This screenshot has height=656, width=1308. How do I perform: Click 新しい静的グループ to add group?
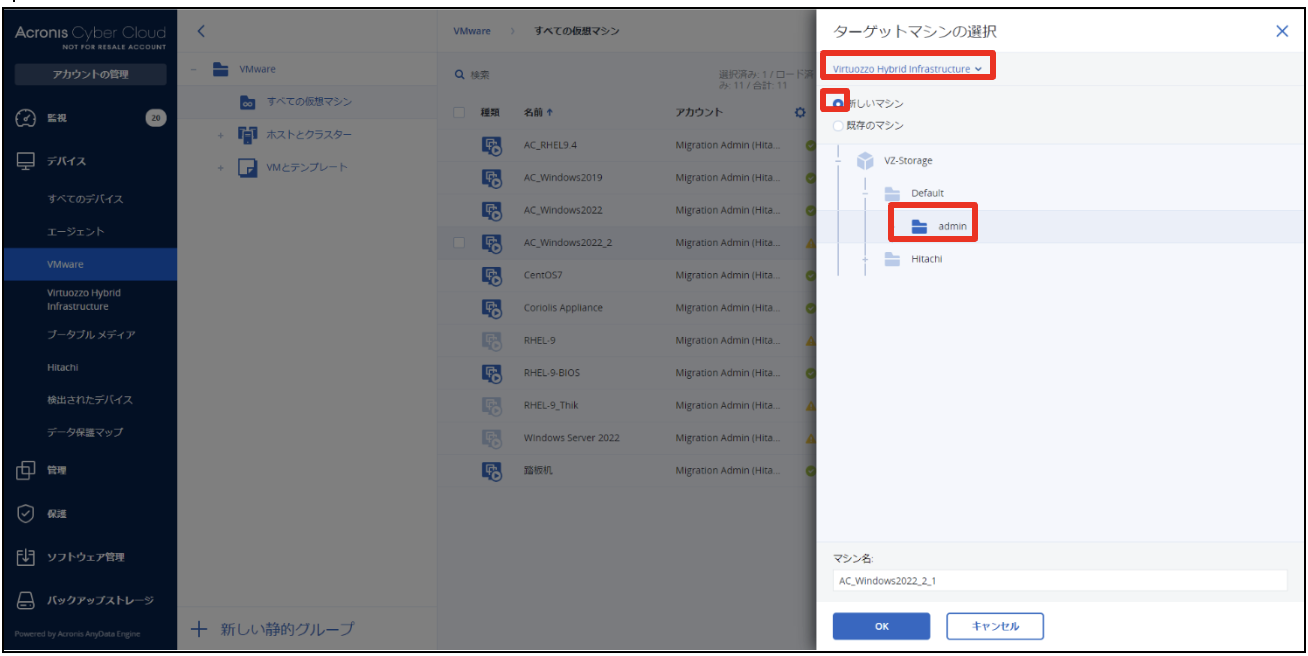click(272, 629)
